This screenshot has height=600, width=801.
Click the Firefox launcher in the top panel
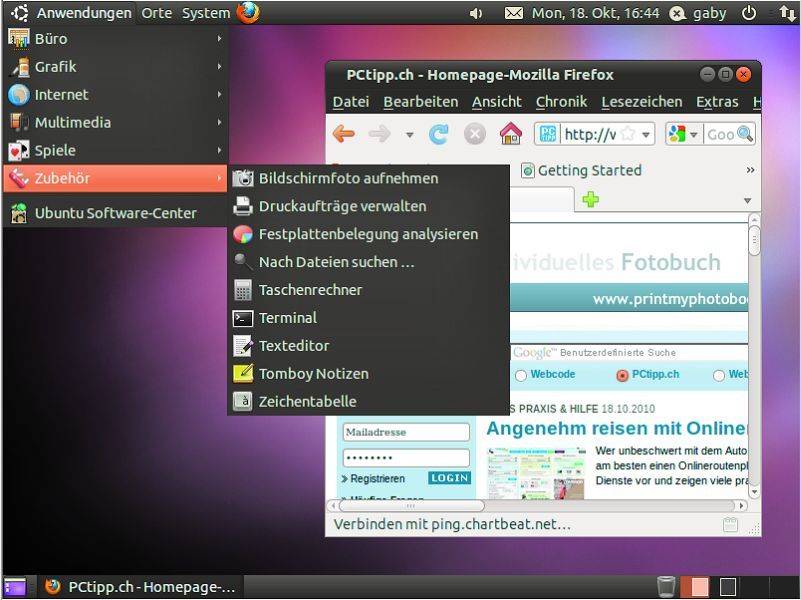point(248,12)
